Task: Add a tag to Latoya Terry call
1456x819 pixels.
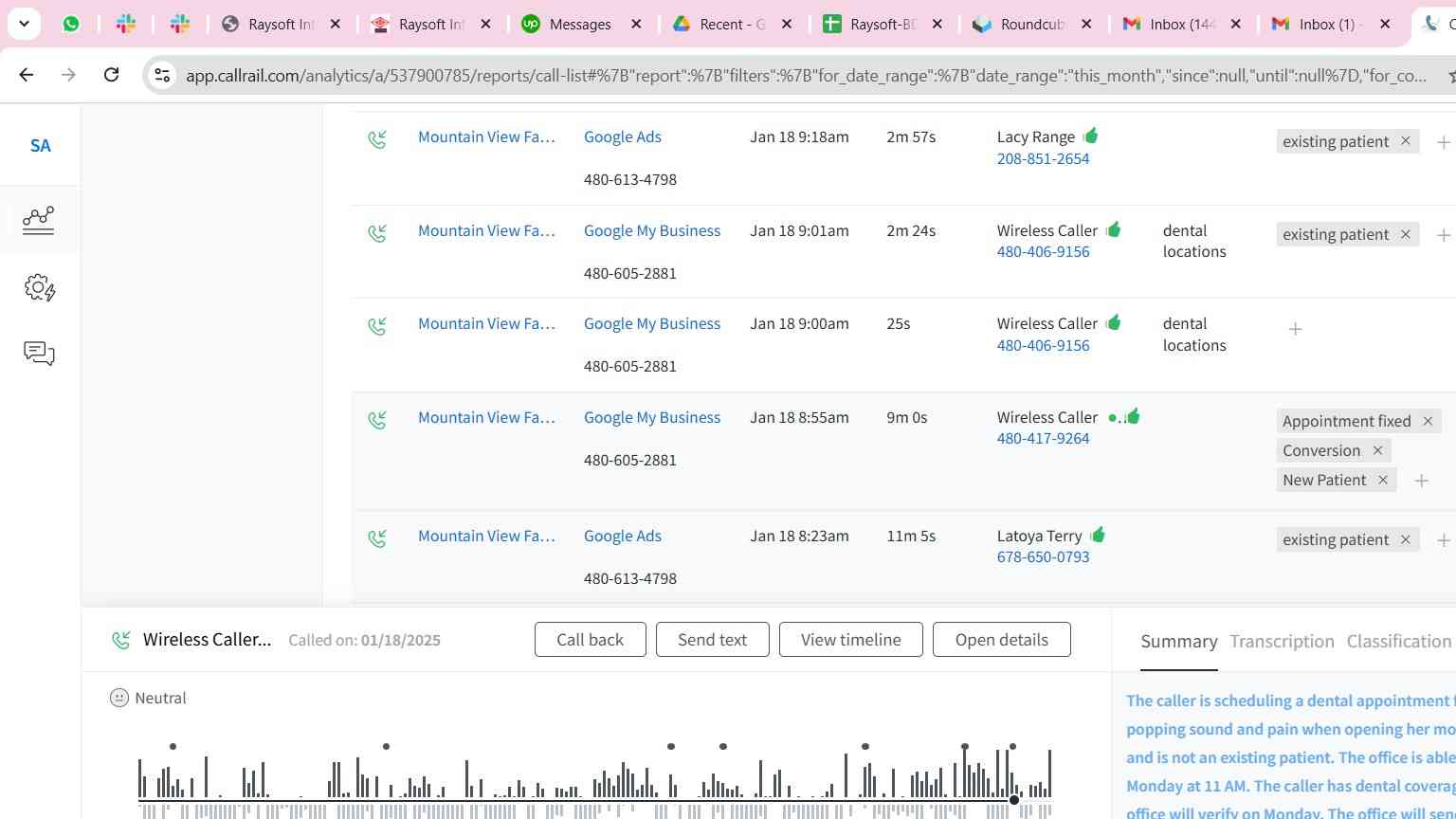Action: [x=1443, y=540]
